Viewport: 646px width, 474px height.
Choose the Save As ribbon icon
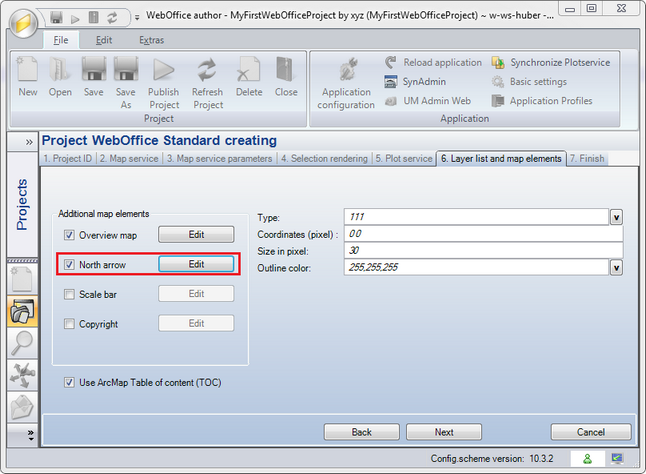coord(126,69)
